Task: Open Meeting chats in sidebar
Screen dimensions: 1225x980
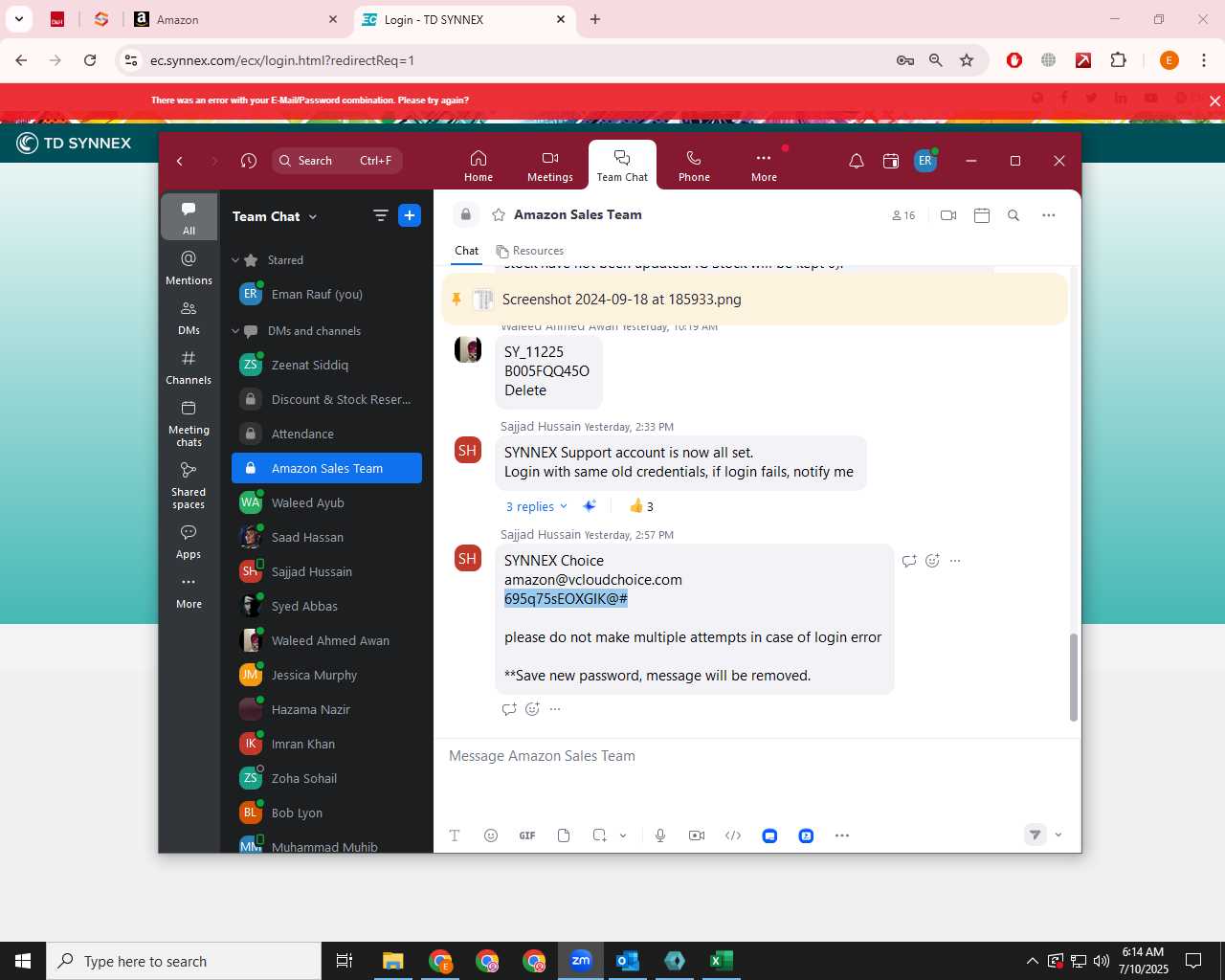Action: click(x=189, y=423)
